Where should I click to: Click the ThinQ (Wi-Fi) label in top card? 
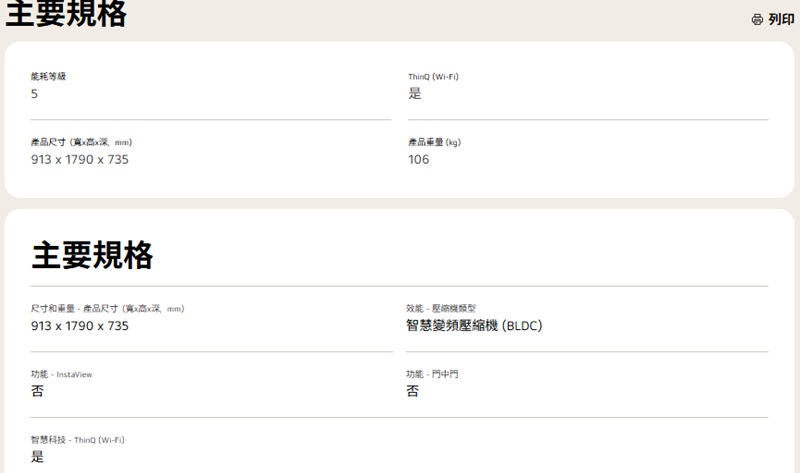433,76
